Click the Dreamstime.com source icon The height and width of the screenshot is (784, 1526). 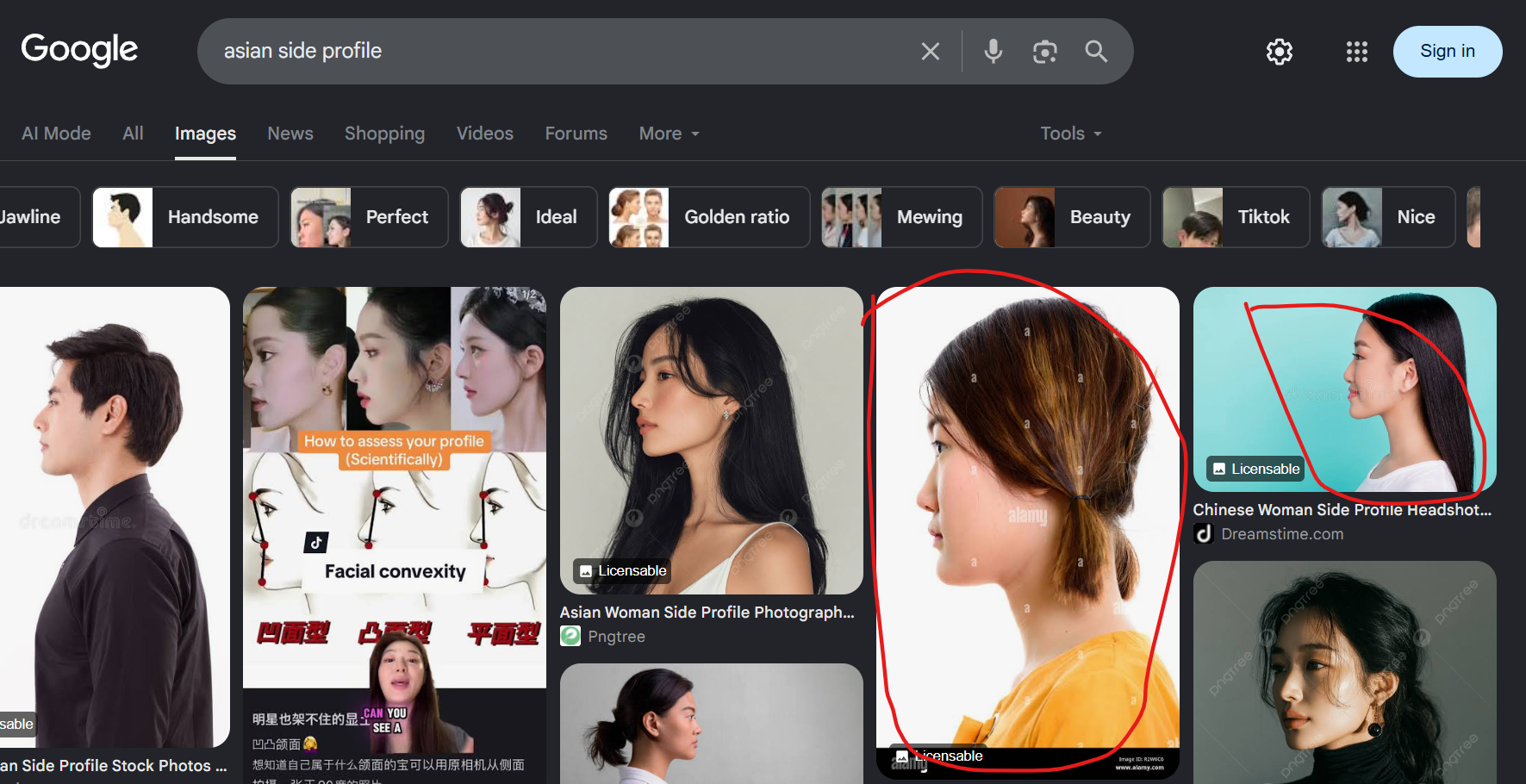[x=1204, y=534]
